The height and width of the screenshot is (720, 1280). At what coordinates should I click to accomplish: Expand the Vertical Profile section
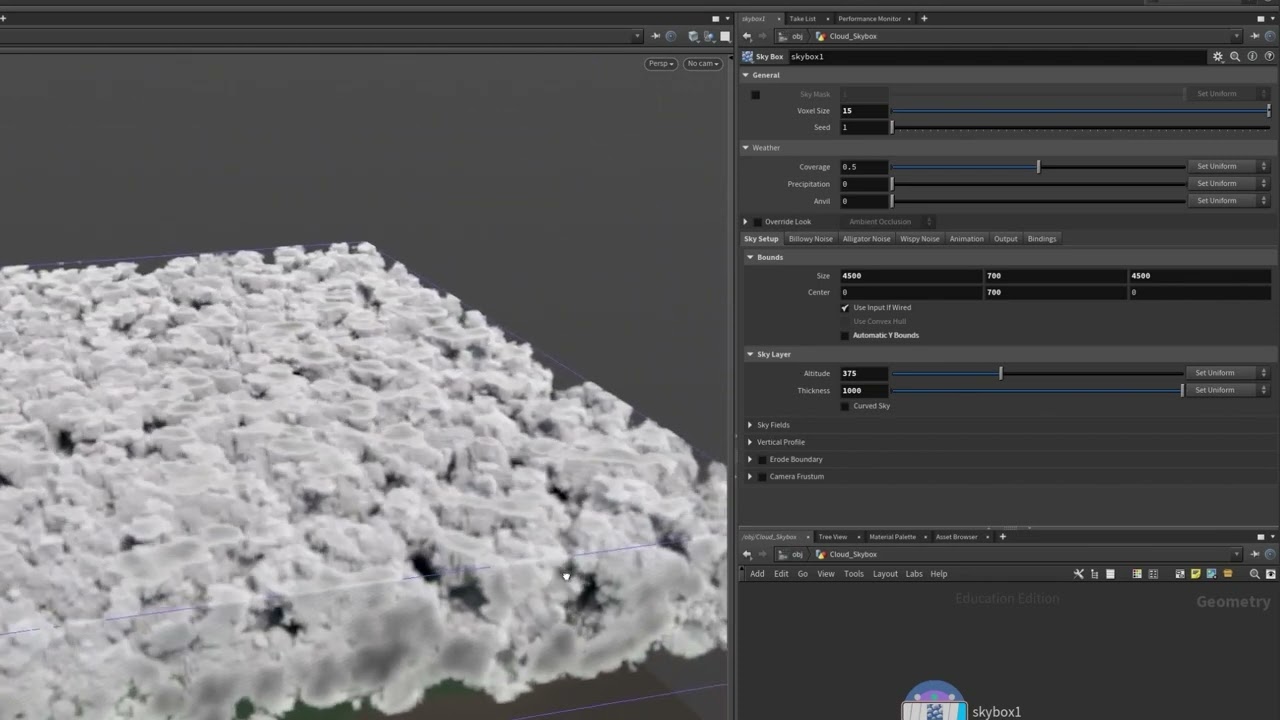(750, 442)
